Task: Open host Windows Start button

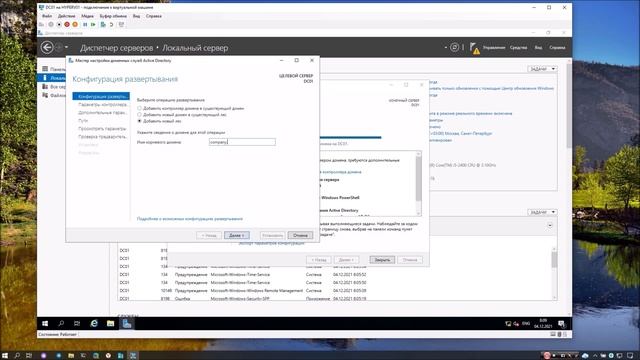Action: pyautogui.click(x=5, y=356)
